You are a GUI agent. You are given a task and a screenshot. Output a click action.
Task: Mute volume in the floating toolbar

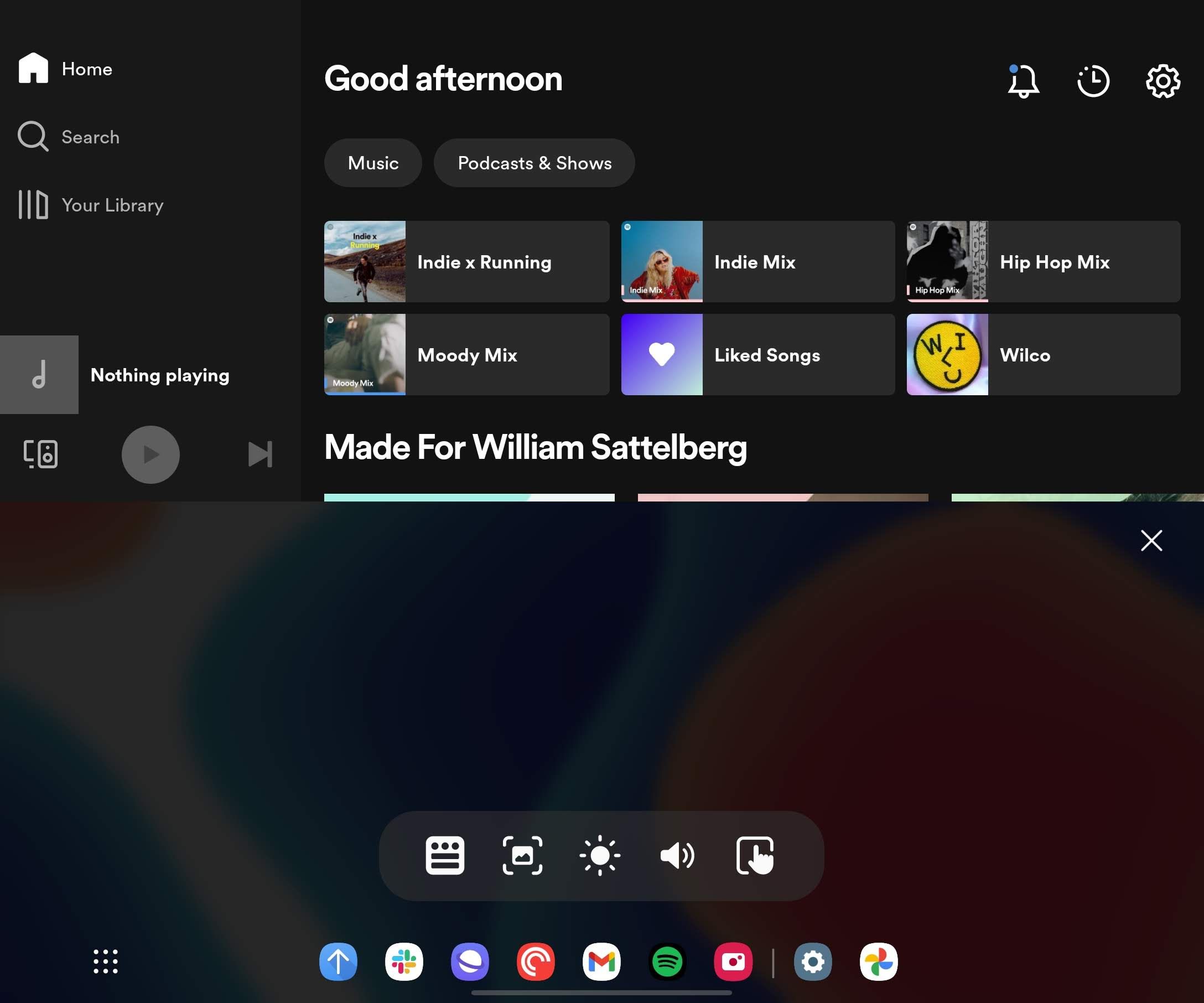point(678,855)
